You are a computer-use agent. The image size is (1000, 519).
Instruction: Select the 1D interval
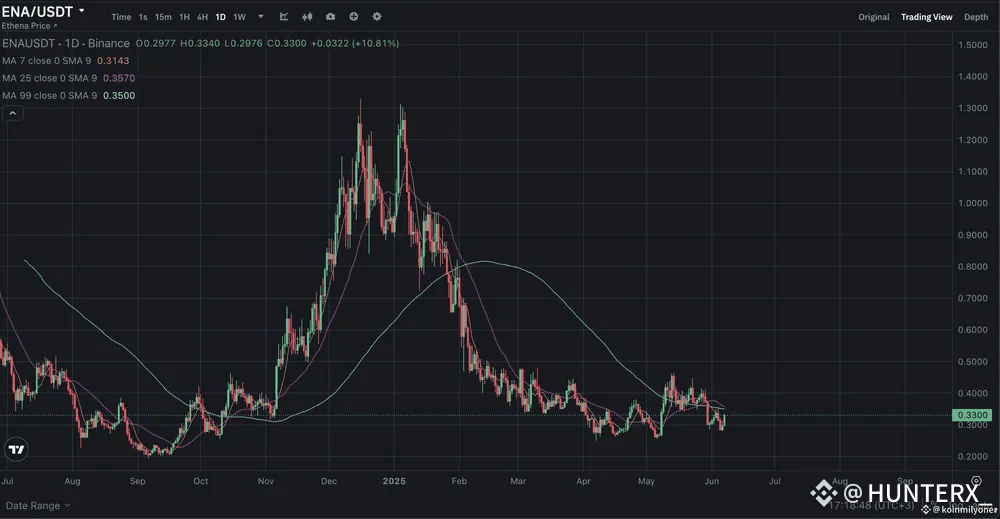pyautogui.click(x=221, y=17)
